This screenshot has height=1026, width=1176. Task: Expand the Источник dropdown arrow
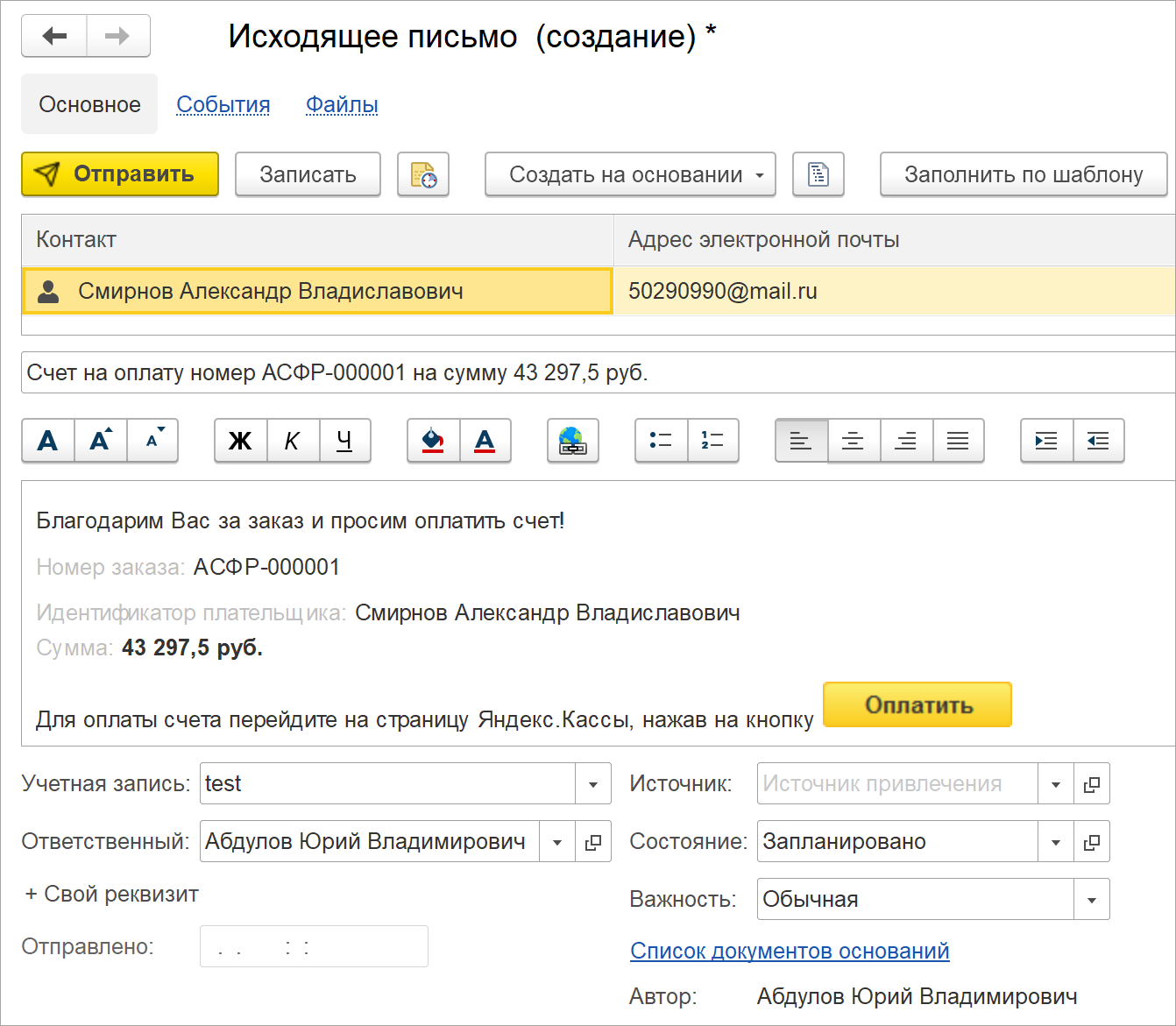1056,784
